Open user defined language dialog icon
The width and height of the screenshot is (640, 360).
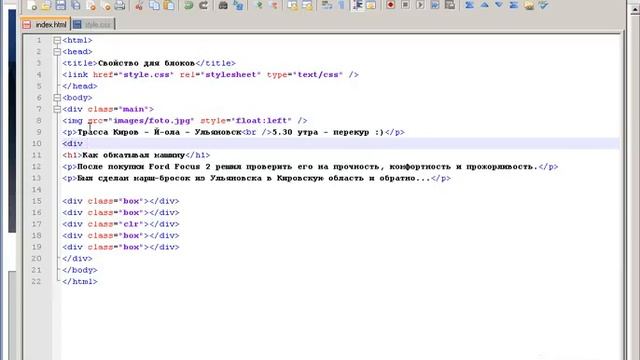[x=371, y=5]
